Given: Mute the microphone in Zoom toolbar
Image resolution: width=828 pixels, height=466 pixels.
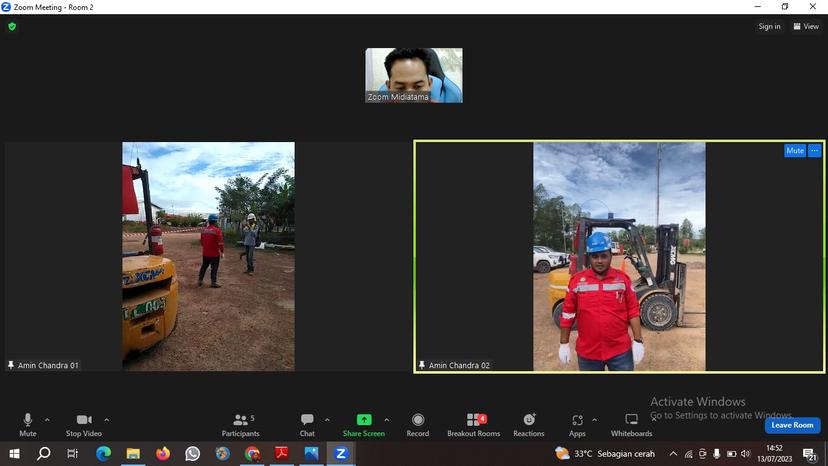Looking at the screenshot, I should [27, 425].
